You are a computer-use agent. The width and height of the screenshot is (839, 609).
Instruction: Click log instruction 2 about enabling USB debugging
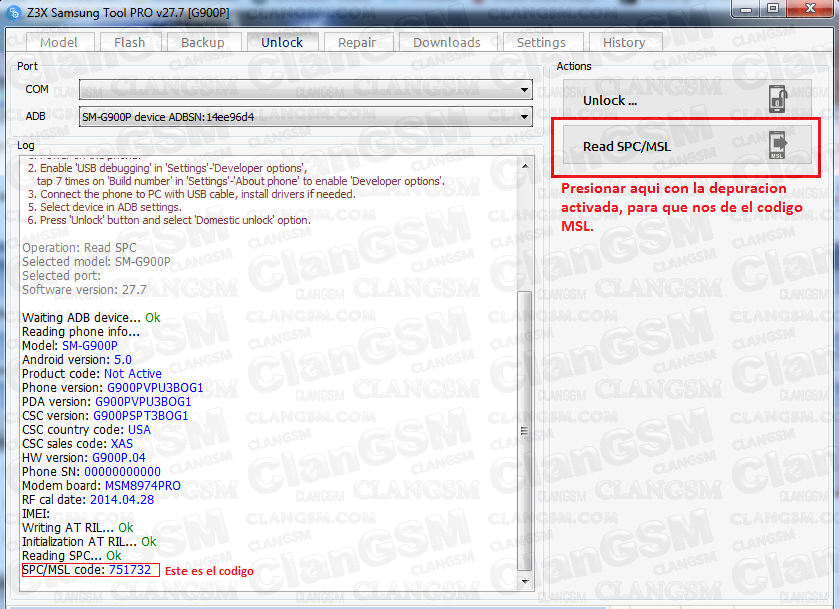coord(167,168)
